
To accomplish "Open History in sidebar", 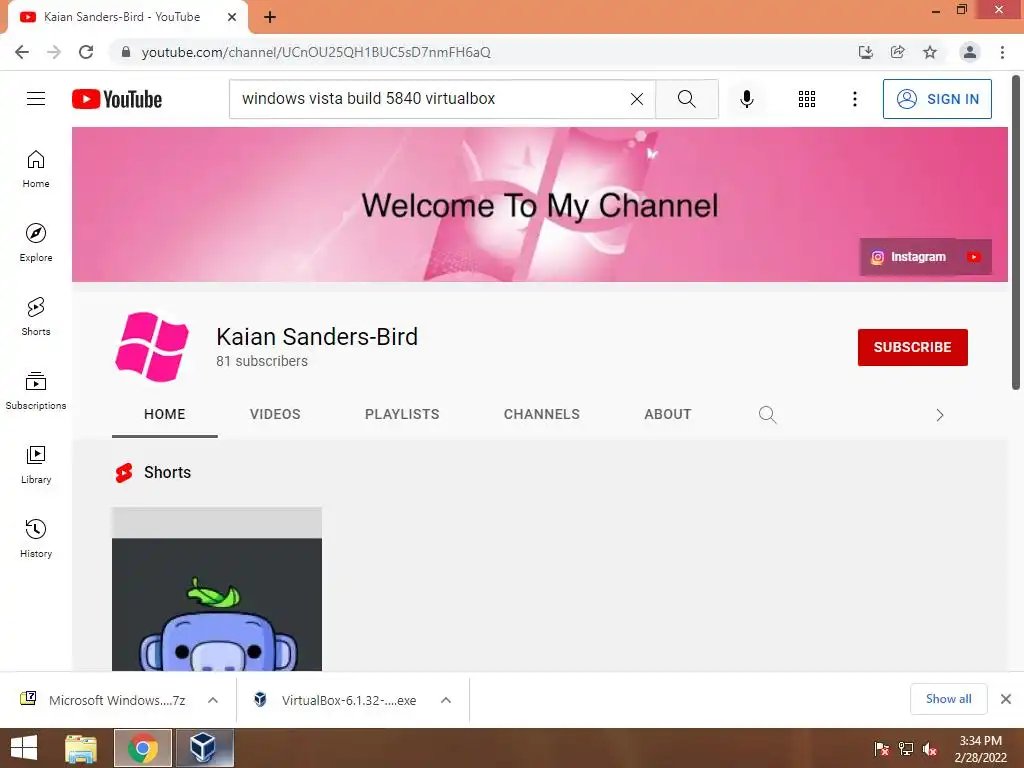I will tap(36, 538).
